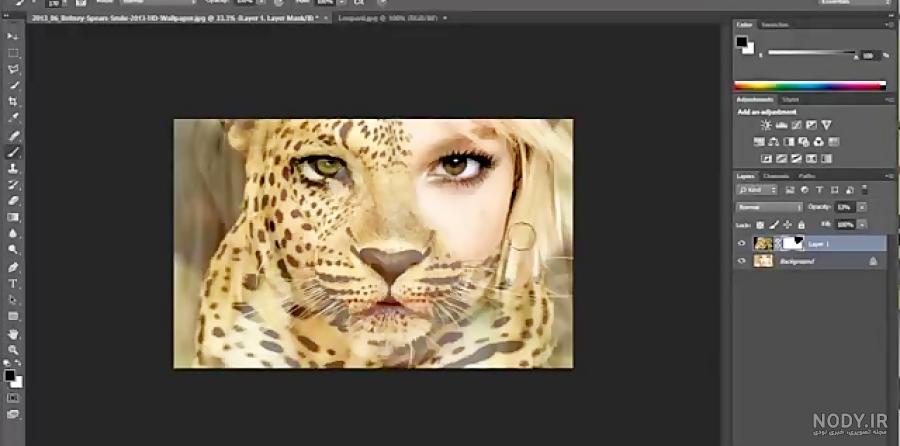Viewport: 900px width, 446px height.
Task: Open the Fill slider arrow in Layers panel
Action: (862, 225)
